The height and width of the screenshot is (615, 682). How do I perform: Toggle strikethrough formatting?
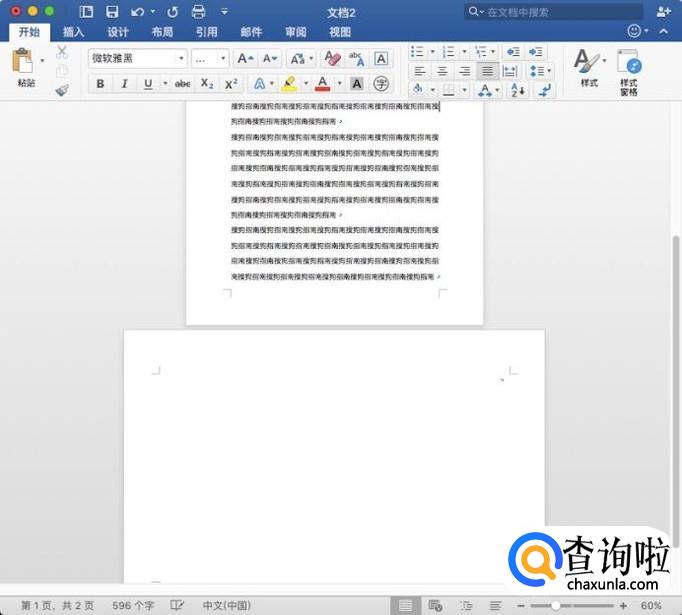pos(182,84)
